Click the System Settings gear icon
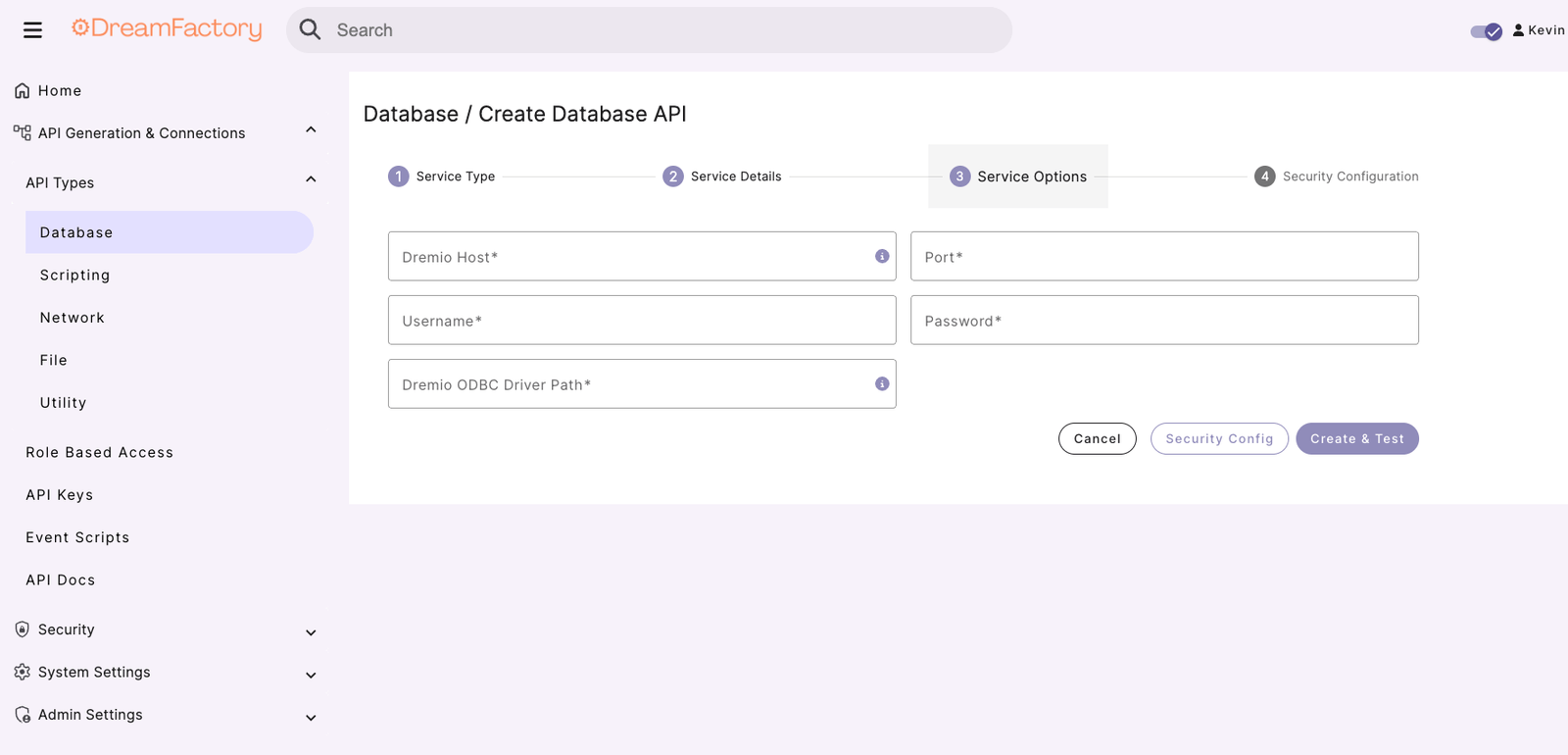The image size is (1568, 755). [22, 672]
